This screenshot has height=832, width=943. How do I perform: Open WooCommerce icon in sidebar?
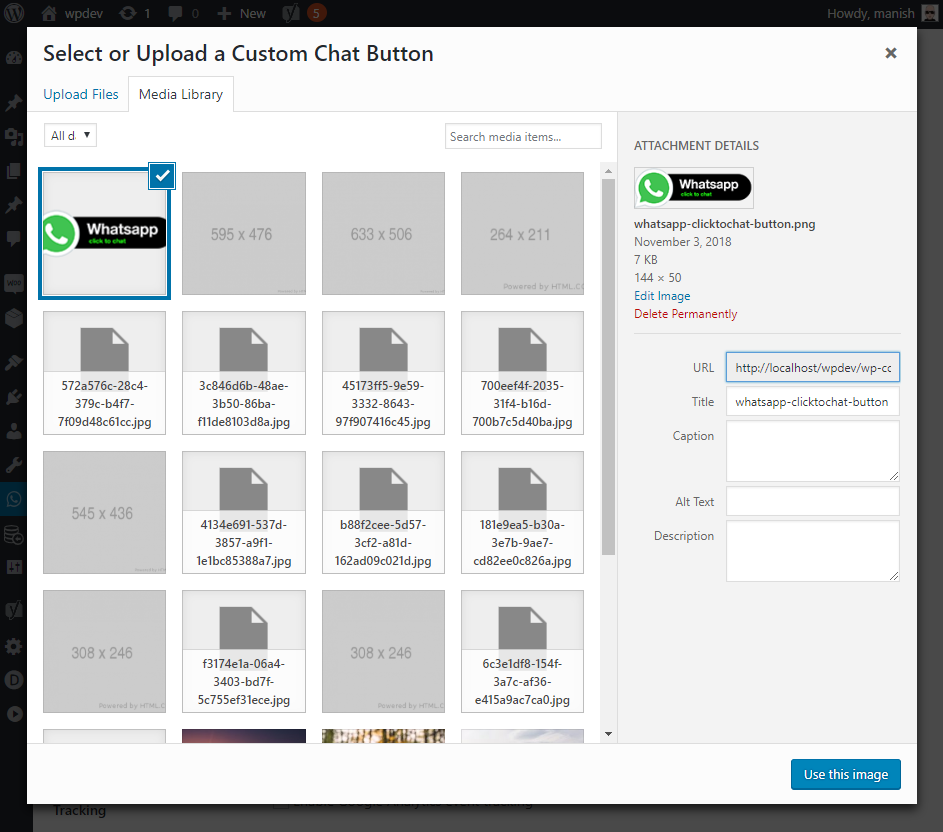pyautogui.click(x=13, y=283)
